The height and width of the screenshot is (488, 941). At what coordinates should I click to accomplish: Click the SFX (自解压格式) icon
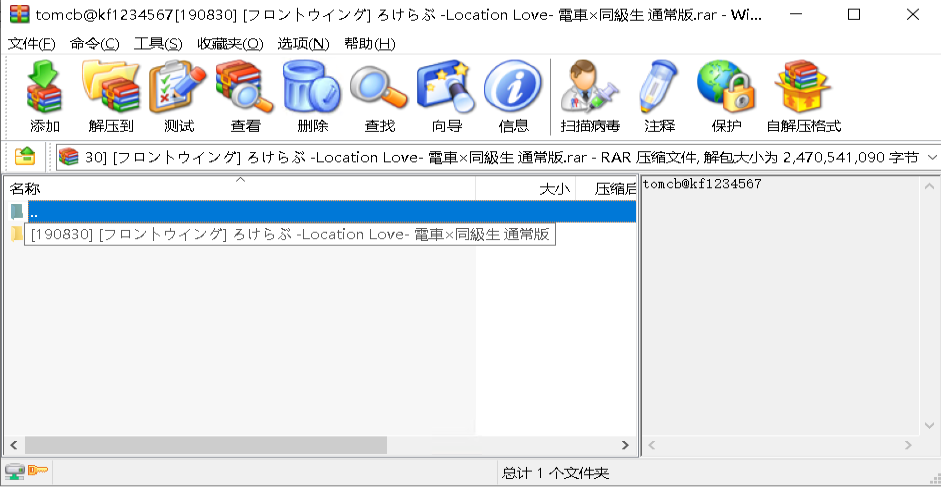pos(803,97)
